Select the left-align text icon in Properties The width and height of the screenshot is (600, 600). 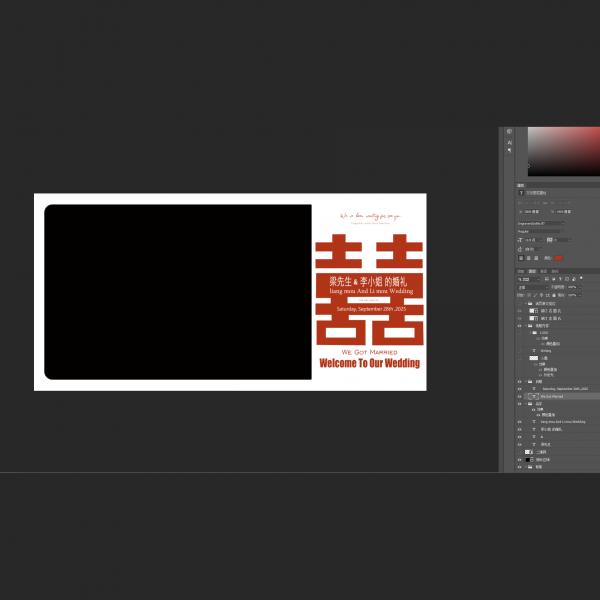pos(521,257)
